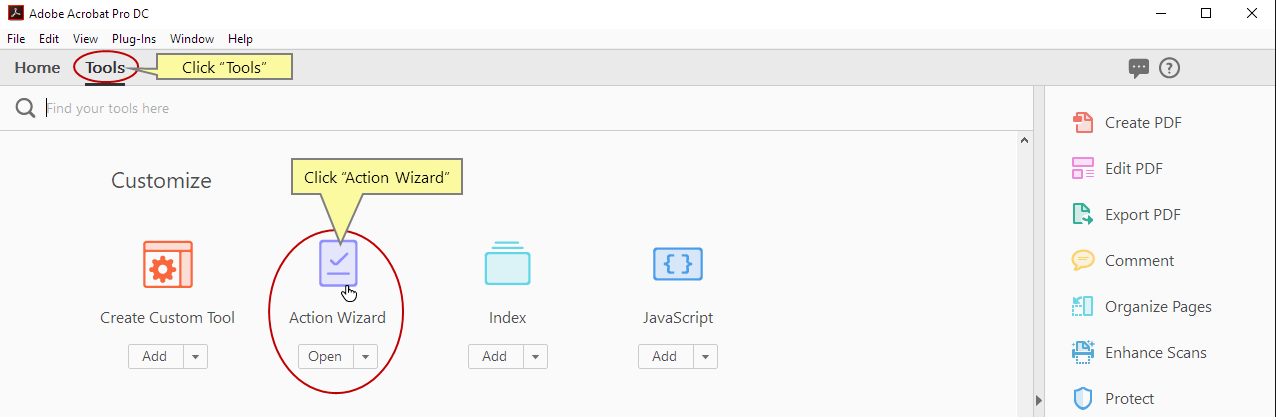This screenshot has height=417, width=1276.
Task: Expand dropdown arrow beside Index Add button
Action: click(x=536, y=357)
